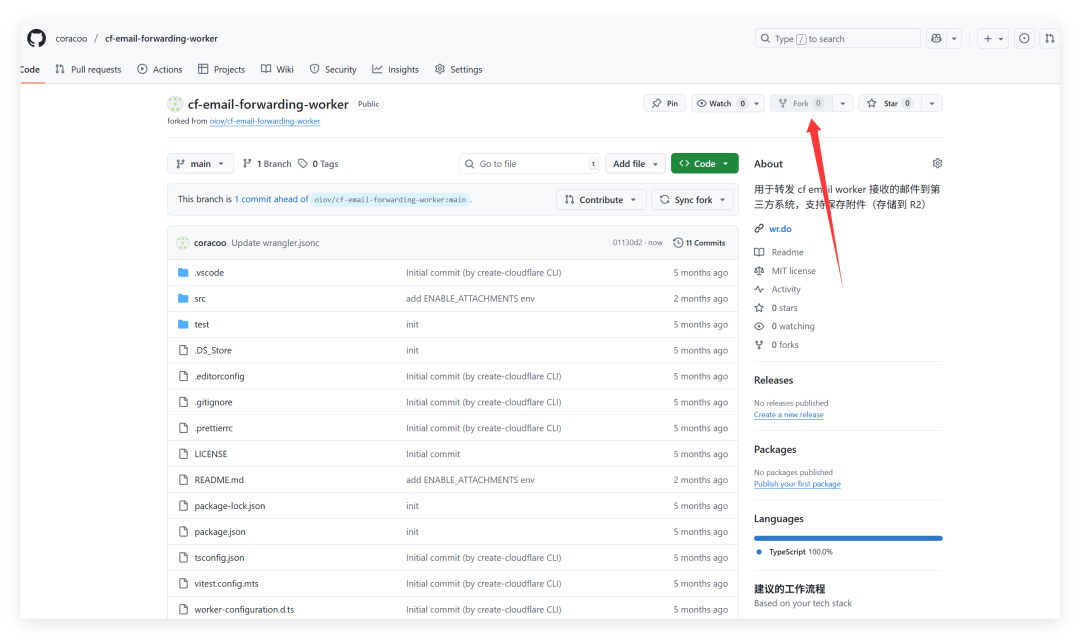This screenshot has width=1080, height=639.
Task: Open the test folder
Action: [x=202, y=324]
